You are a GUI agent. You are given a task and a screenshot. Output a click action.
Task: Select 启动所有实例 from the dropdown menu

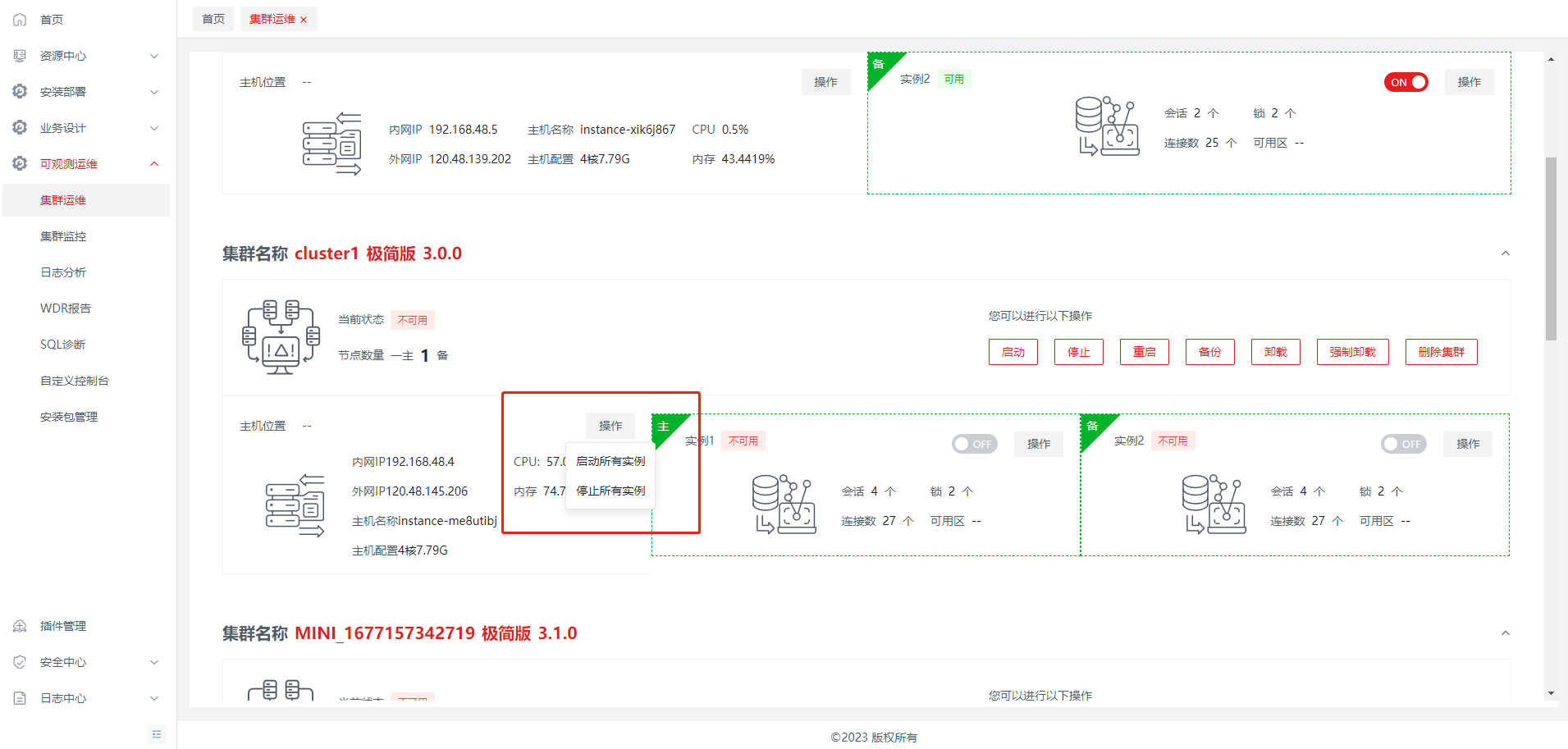pyautogui.click(x=610, y=461)
